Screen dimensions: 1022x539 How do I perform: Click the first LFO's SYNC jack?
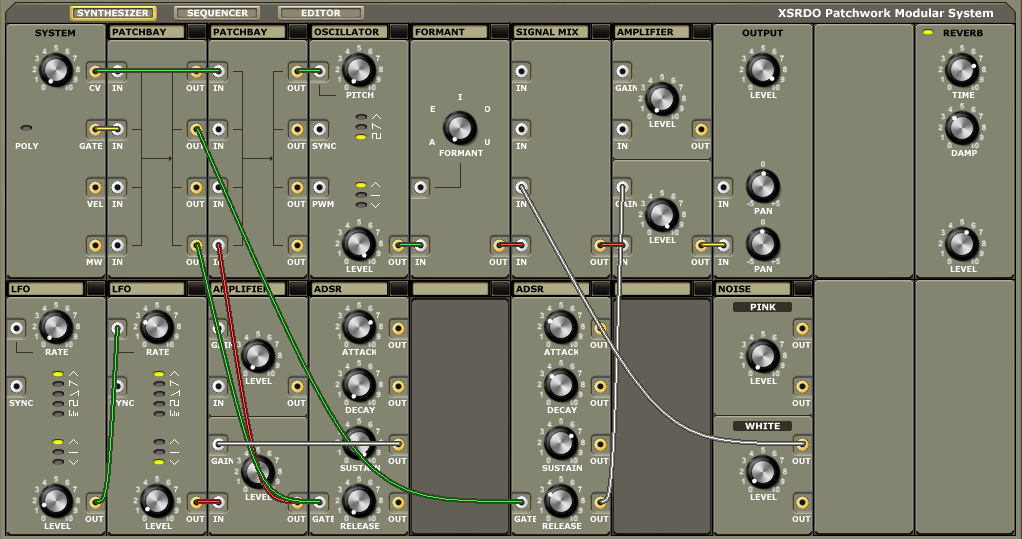coord(17,386)
